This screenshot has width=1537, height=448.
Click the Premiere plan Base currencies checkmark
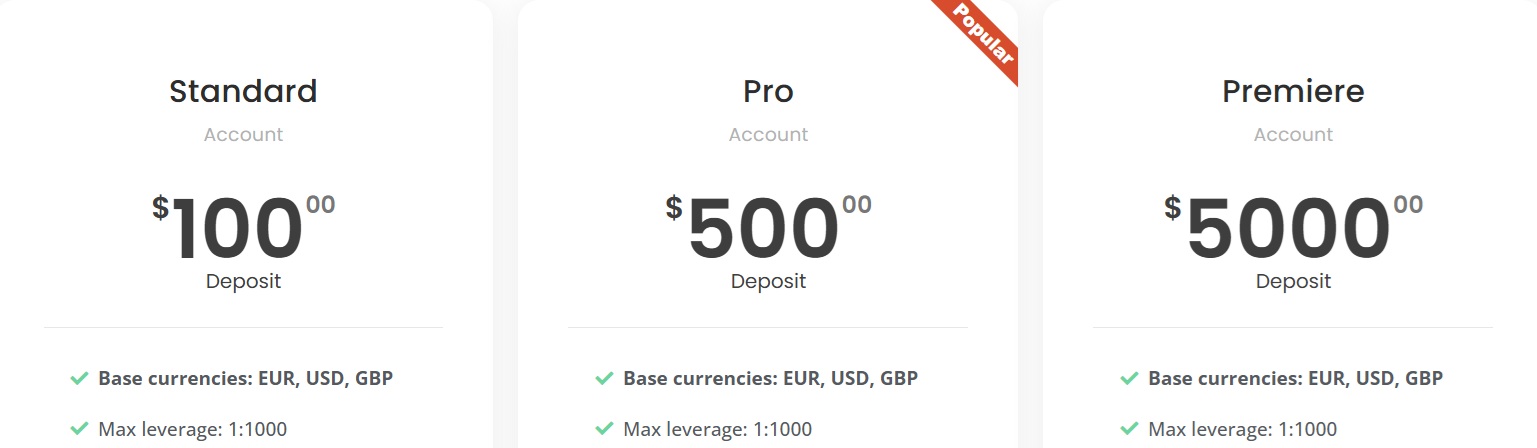click(1129, 379)
